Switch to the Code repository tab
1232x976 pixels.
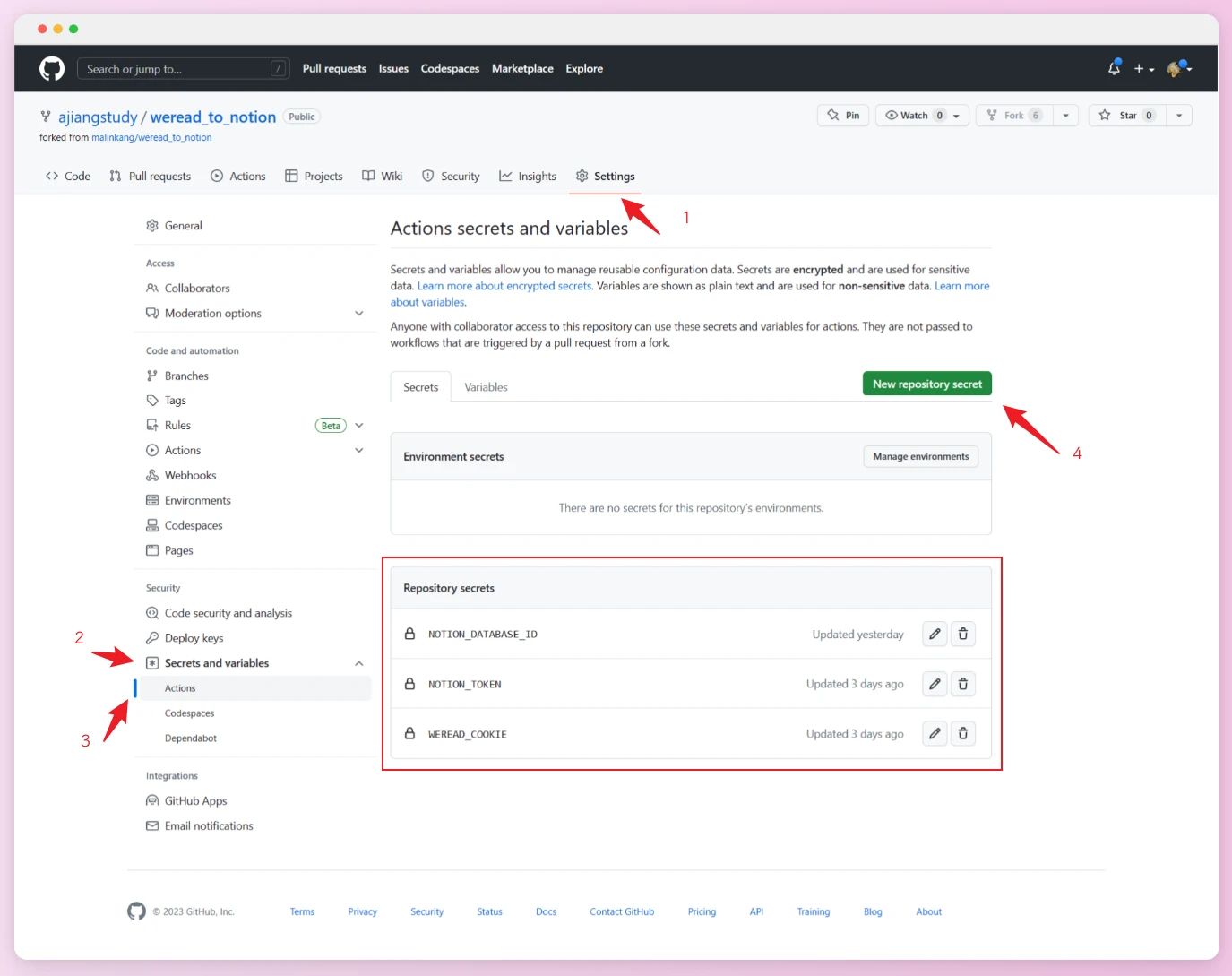tap(68, 177)
